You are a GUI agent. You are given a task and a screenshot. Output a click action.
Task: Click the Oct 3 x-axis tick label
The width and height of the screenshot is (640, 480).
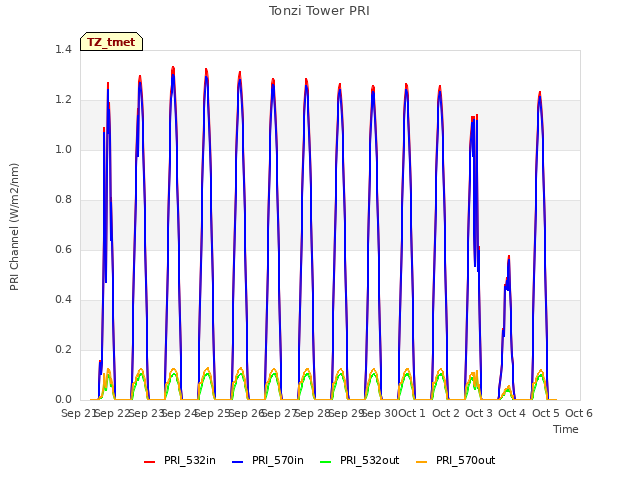[479, 413]
